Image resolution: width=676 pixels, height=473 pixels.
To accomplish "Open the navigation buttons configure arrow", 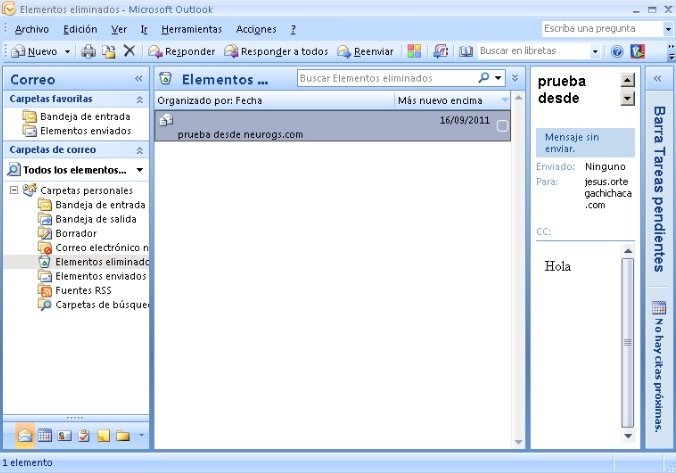I will pyautogui.click(x=141, y=435).
